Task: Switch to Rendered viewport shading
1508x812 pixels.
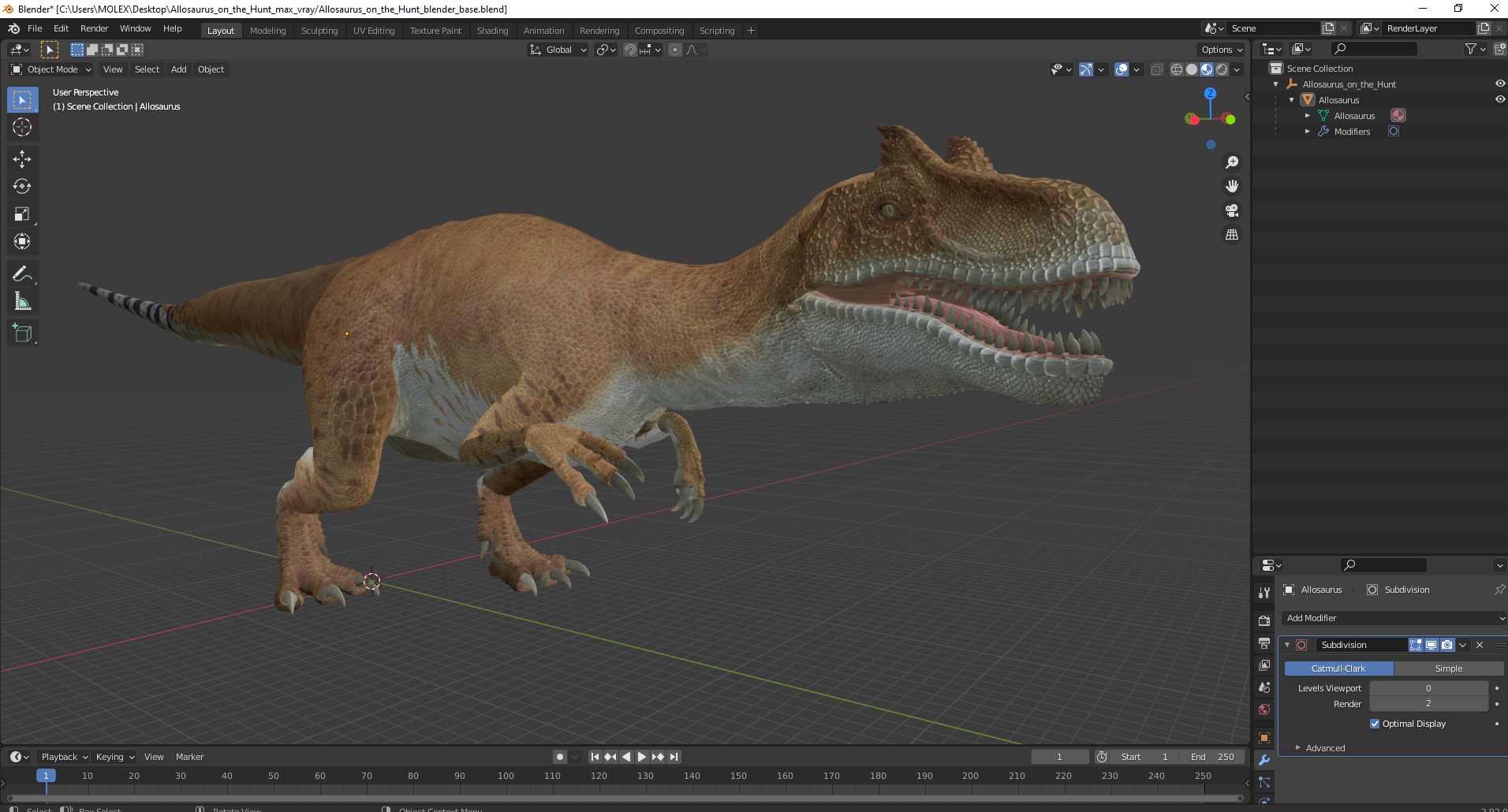Action: (x=1222, y=69)
